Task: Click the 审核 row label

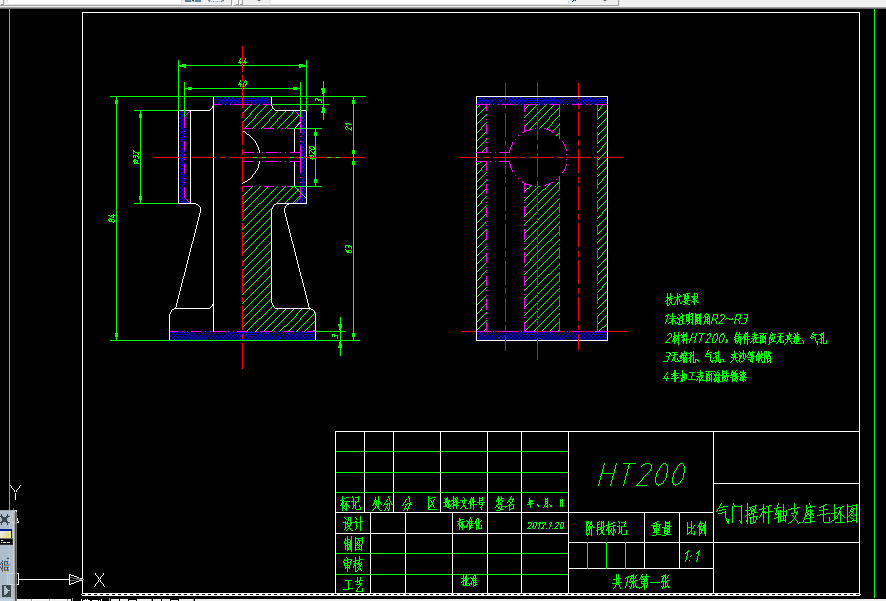Action: click(353, 564)
